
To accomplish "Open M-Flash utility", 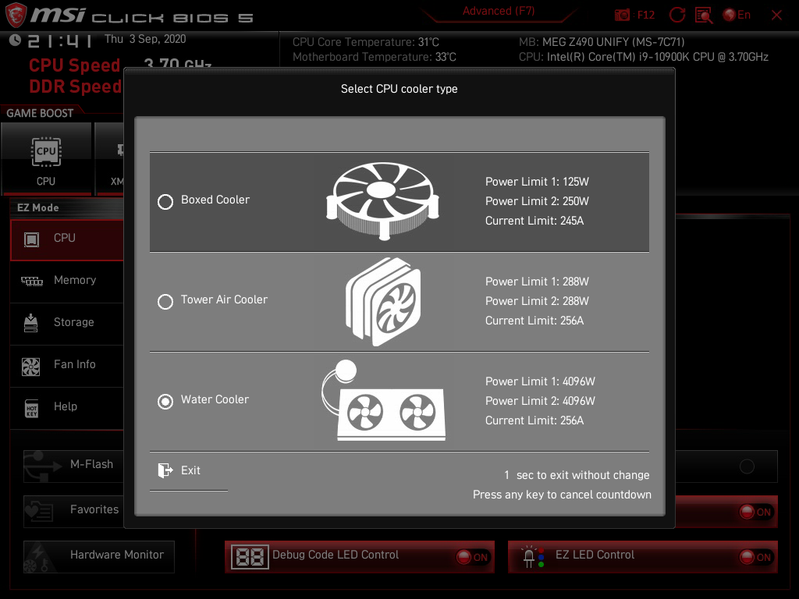I will tap(73, 466).
